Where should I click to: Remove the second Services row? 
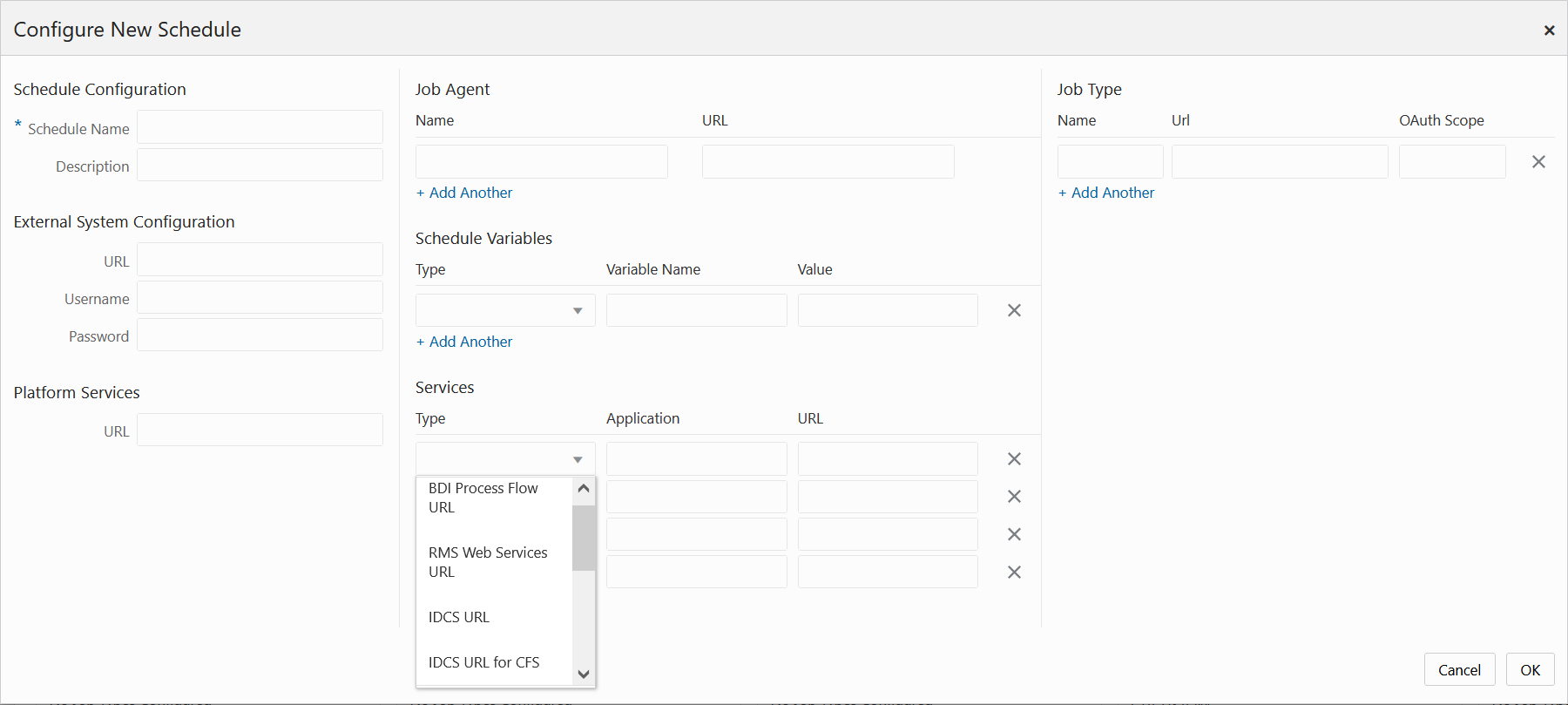click(1014, 497)
